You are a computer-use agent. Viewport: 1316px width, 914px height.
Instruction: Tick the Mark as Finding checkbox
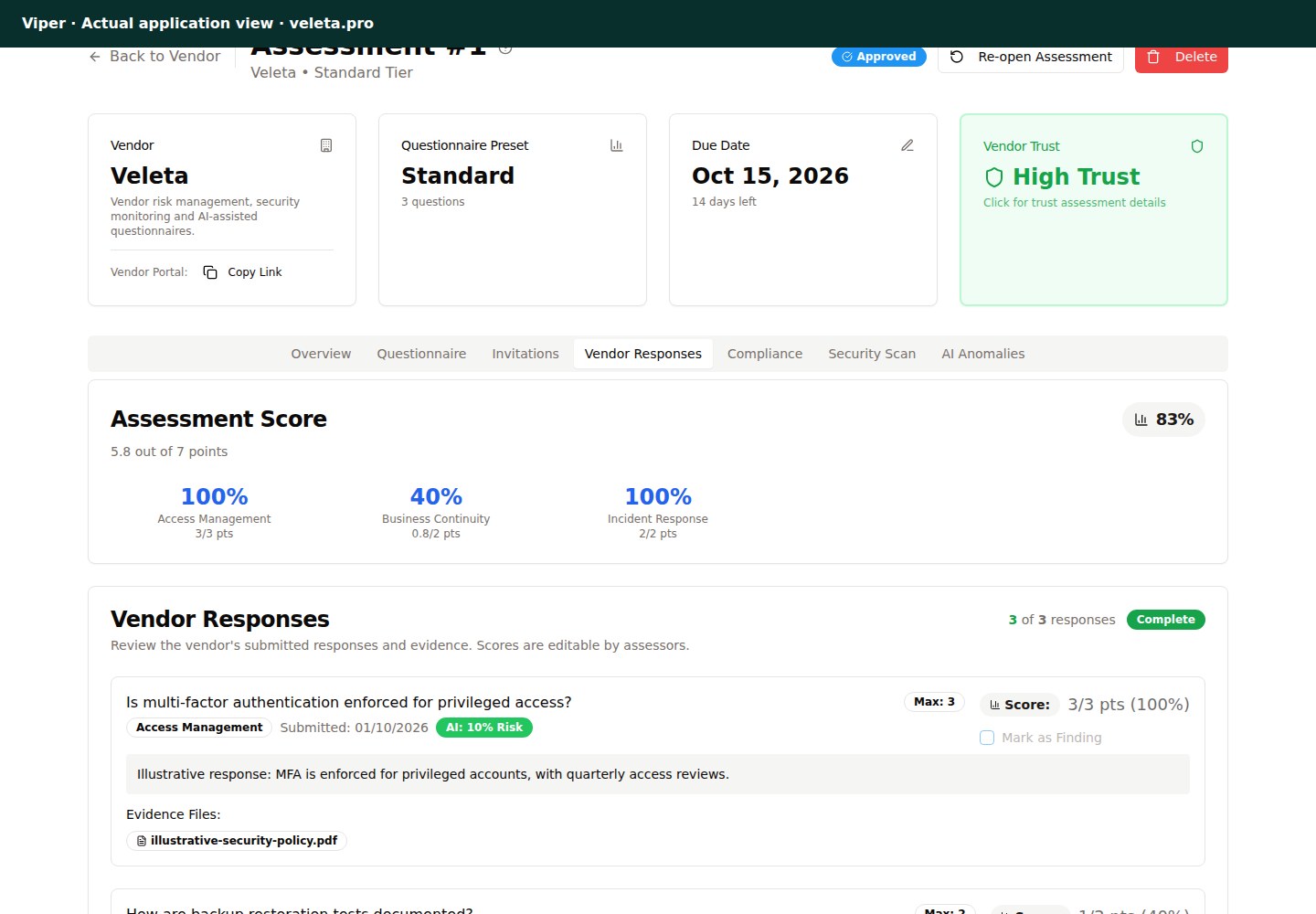pyautogui.click(x=987, y=738)
